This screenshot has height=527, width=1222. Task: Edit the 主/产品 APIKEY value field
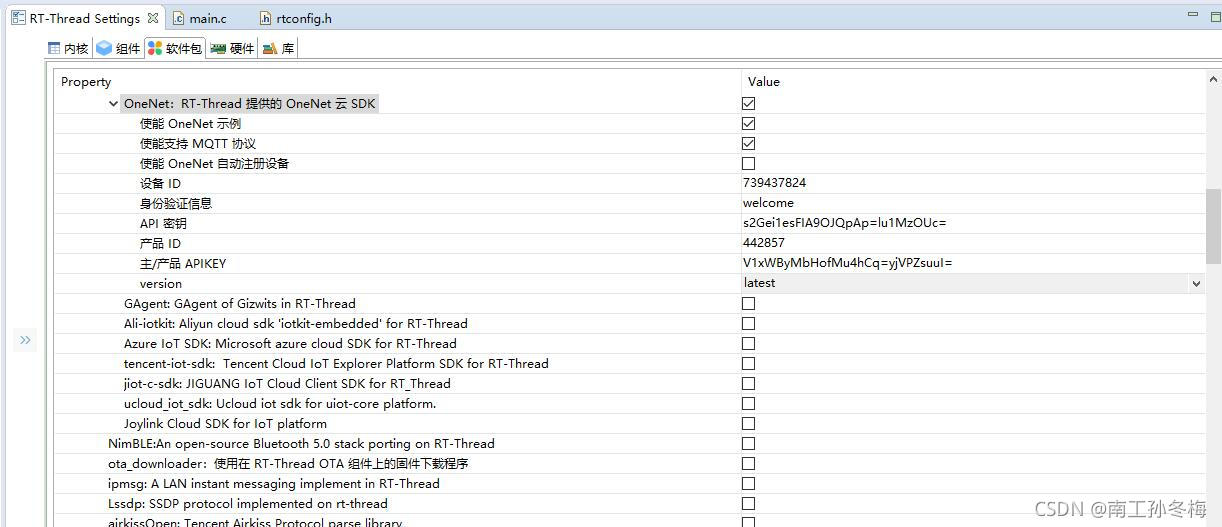pos(972,263)
